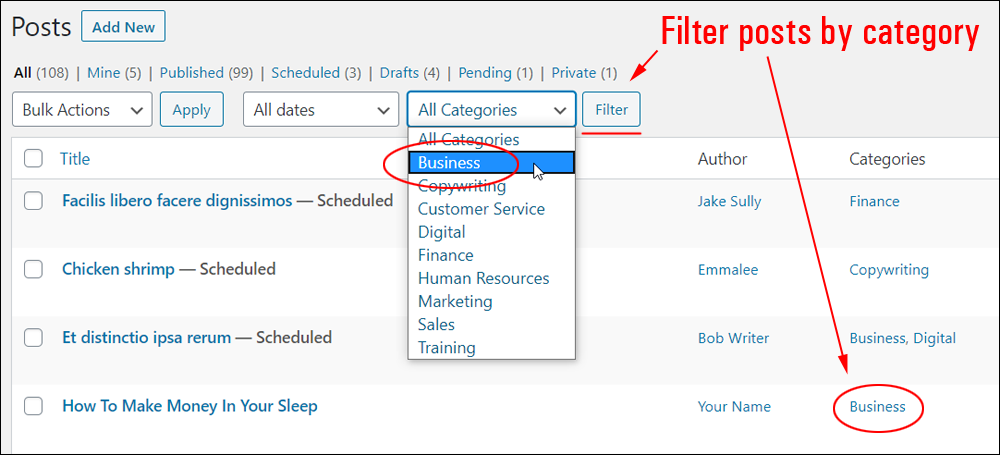This screenshot has height=455, width=1000.
Task: Open the Et distinctio ipsa rerum post
Action: click(x=147, y=337)
